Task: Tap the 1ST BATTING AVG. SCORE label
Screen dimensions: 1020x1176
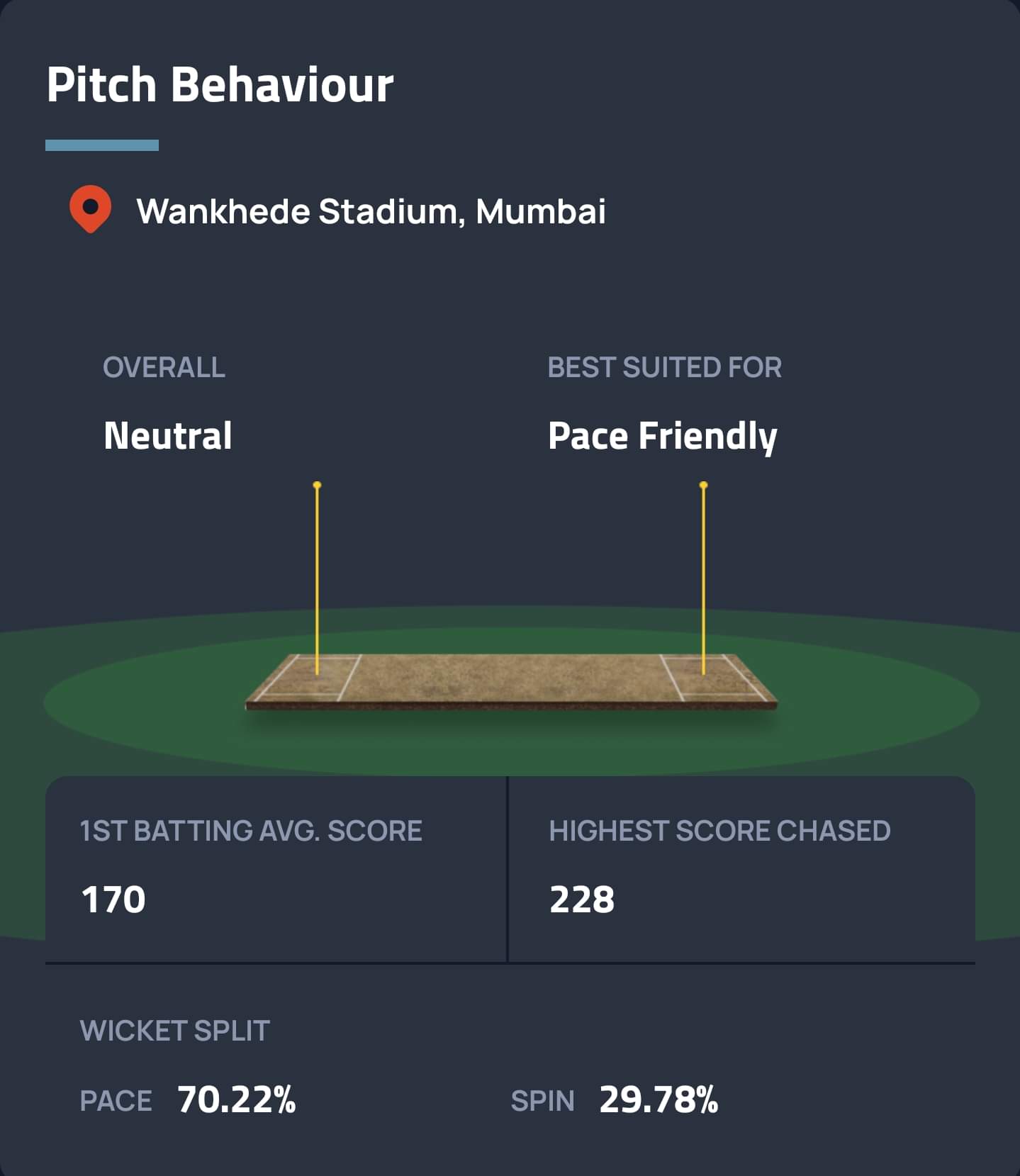Action: click(x=251, y=831)
